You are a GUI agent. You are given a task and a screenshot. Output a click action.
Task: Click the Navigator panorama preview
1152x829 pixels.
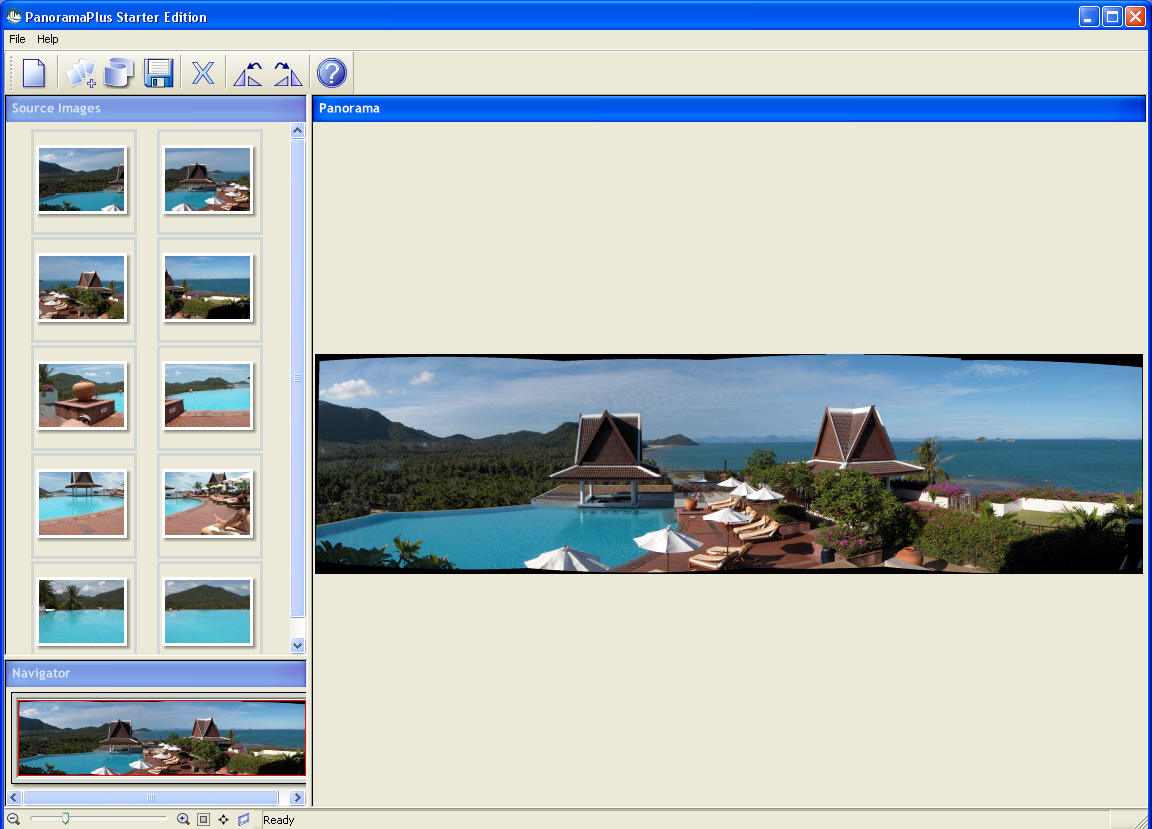(x=160, y=738)
